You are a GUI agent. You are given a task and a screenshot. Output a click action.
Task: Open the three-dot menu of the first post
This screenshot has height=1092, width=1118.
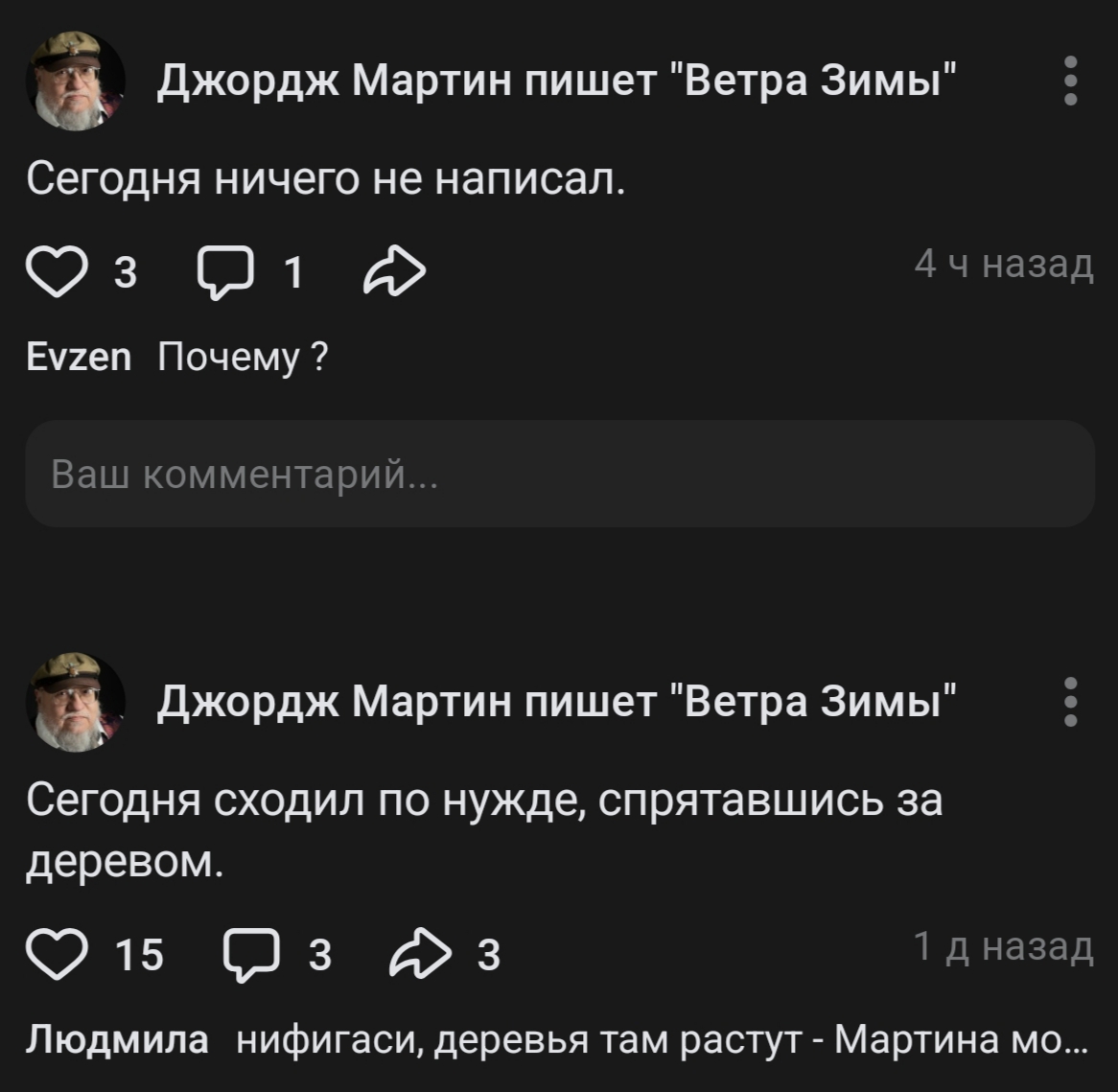click(1071, 81)
